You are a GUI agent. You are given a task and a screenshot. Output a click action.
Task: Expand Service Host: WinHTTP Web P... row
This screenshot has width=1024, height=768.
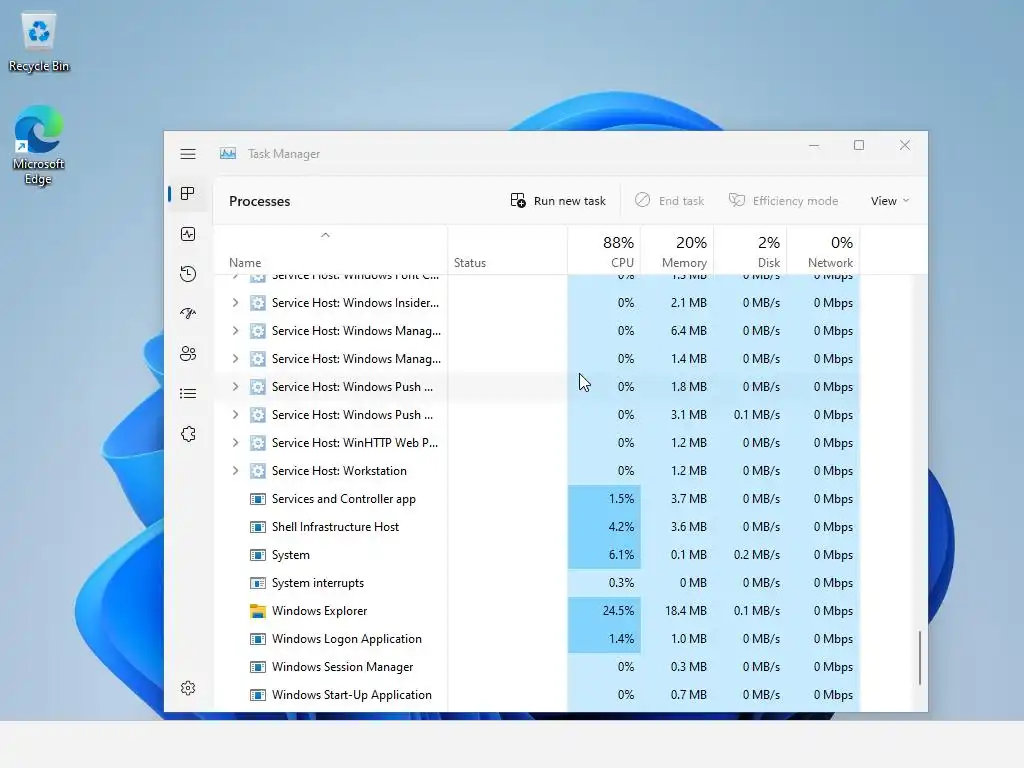235,443
